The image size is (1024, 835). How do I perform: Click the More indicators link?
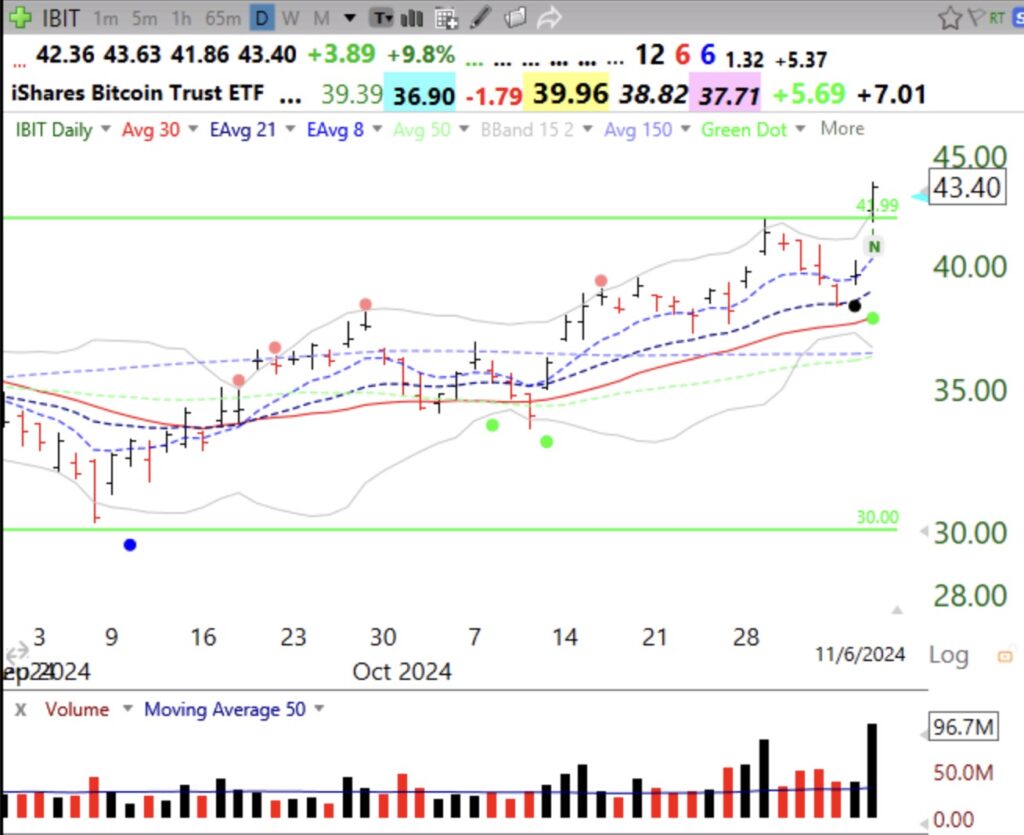[841, 129]
